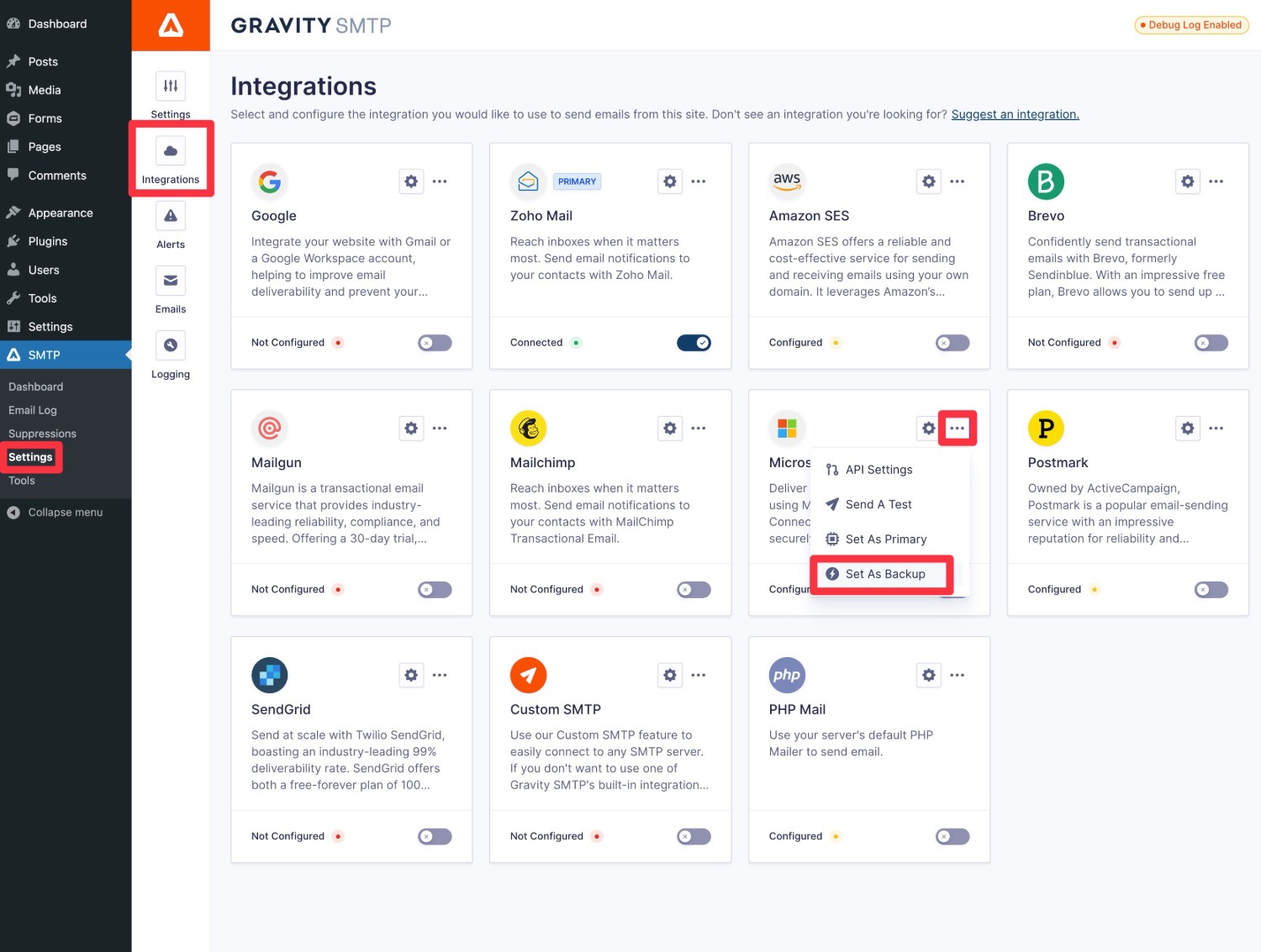Click the PRIMARY badge on Zoho Mail
Screen dimensions: 1261x952
coord(577,181)
